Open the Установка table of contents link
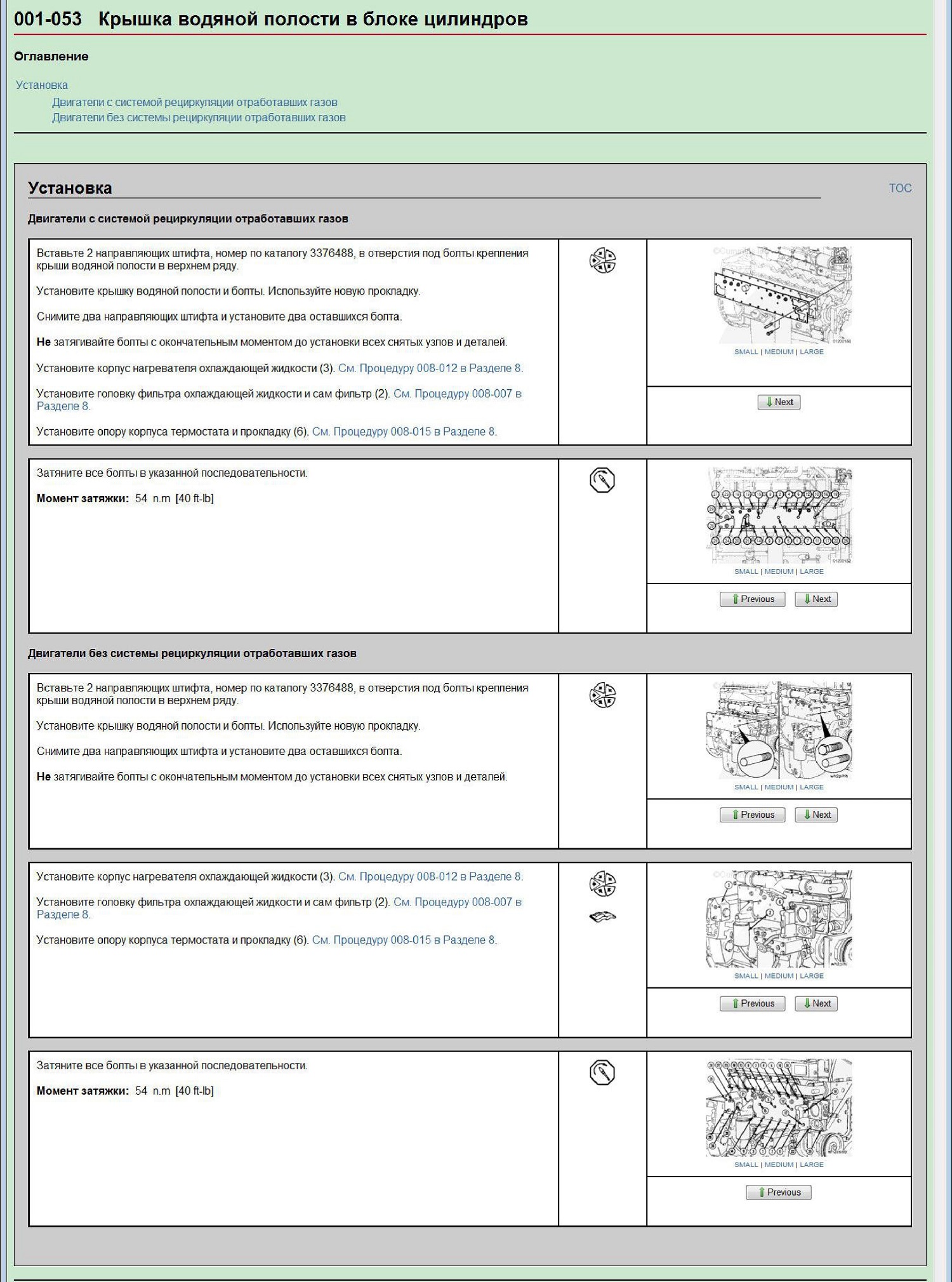The height and width of the screenshot is (1282, 952). (x=42, y=85)
